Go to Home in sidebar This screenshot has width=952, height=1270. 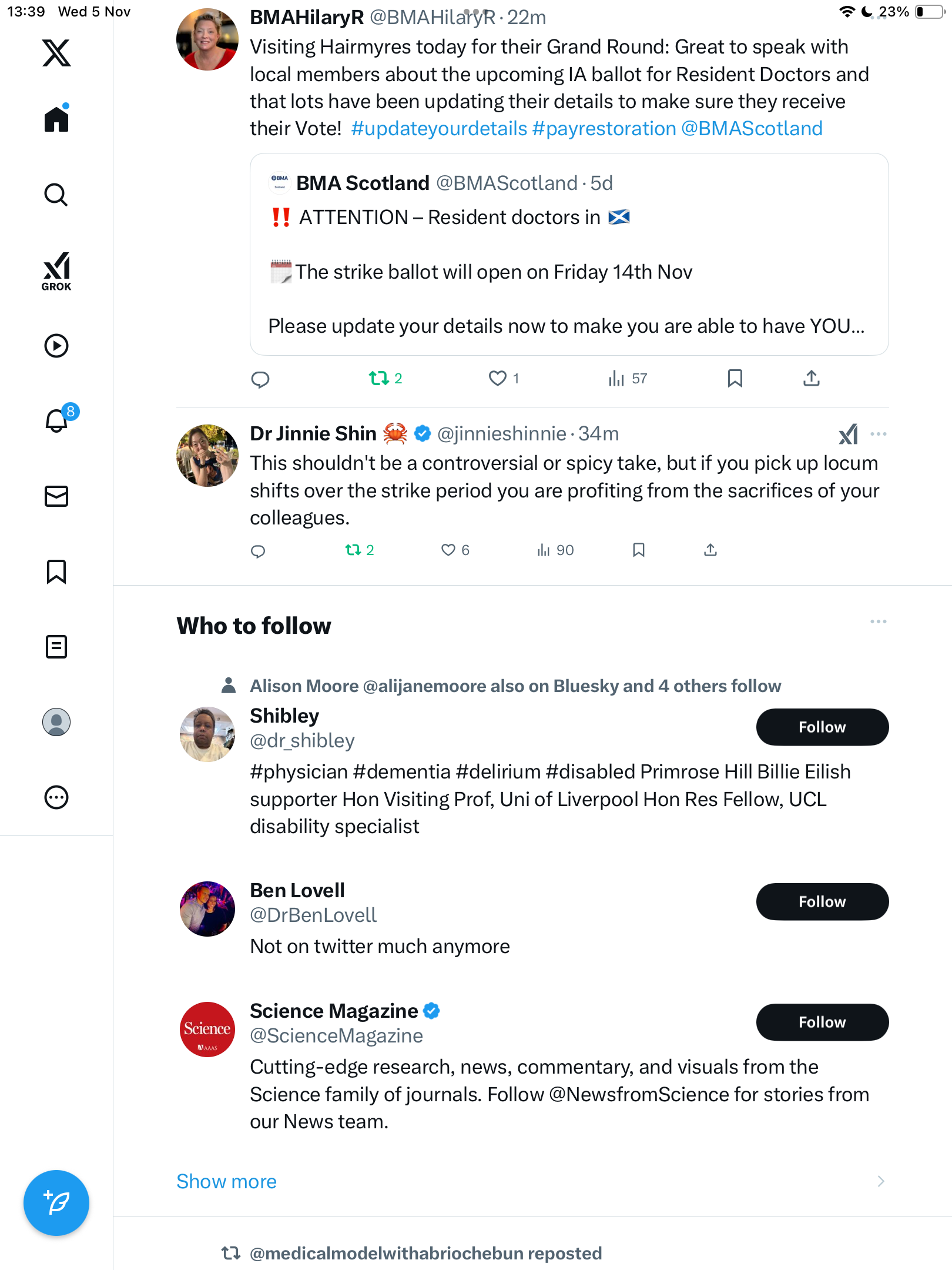click(x=56, y=119)
